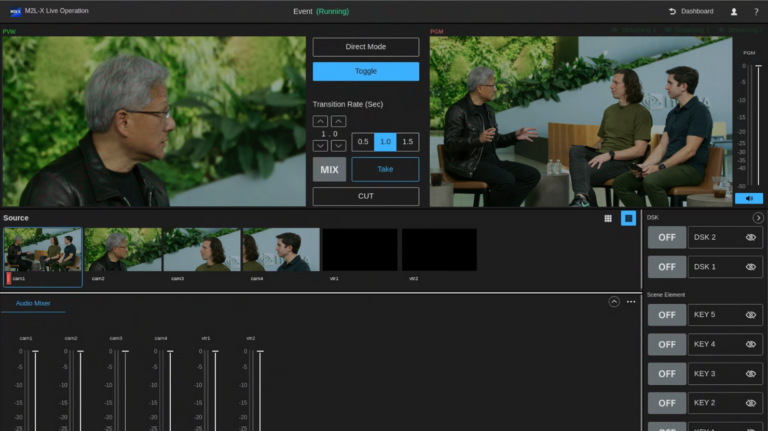Select the single-tile source view icon
This screenshot has width=768, height=431.
[628, 218]
